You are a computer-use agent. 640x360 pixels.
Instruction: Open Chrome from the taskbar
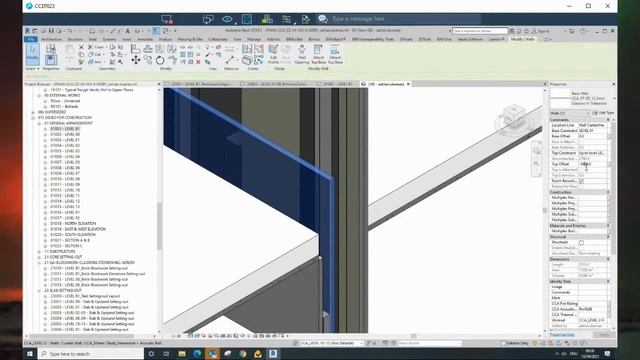coord(243,353)
